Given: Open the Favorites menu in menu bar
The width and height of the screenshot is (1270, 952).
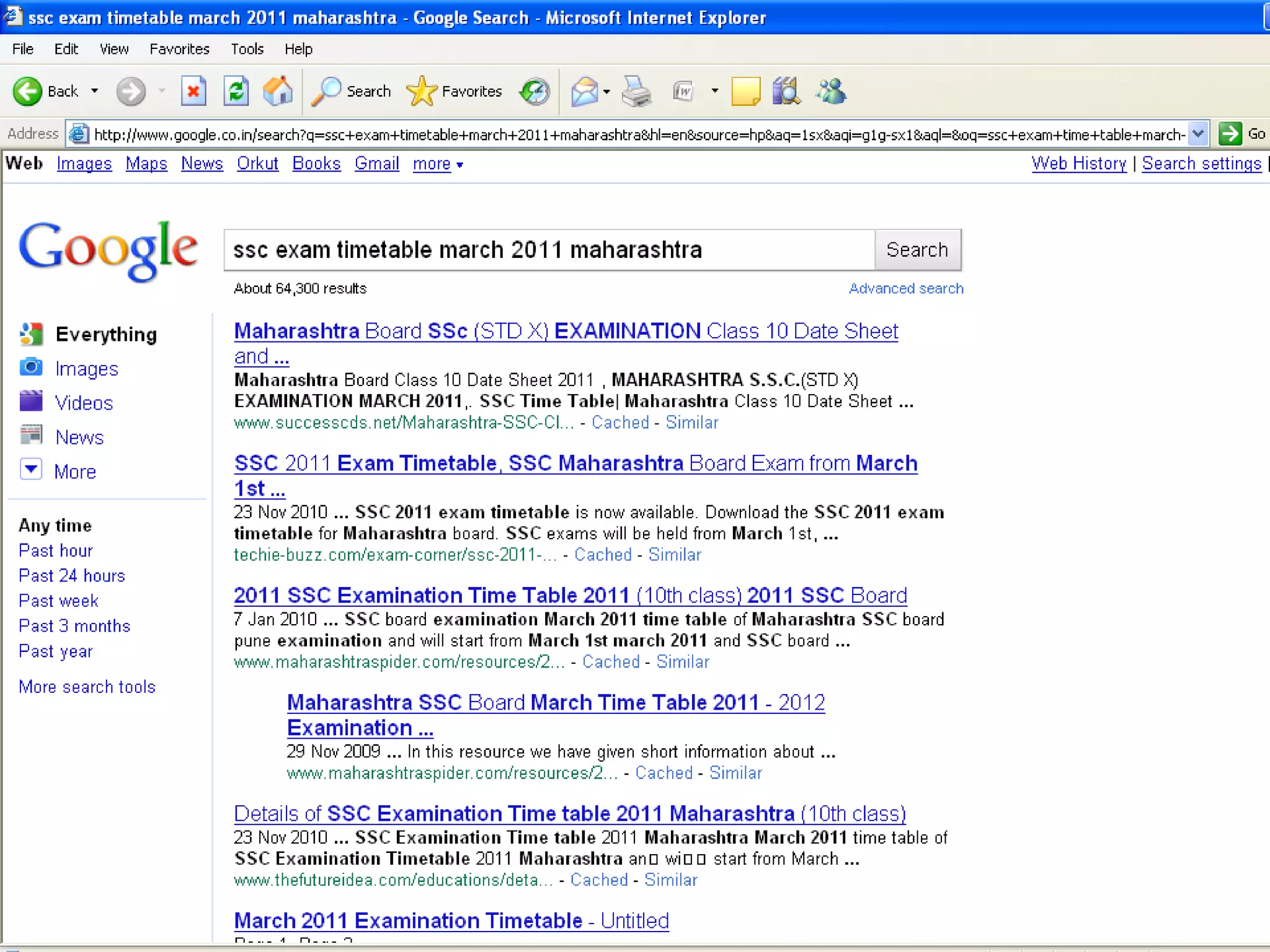Looking at the screenshot, I should coord(179,49).
